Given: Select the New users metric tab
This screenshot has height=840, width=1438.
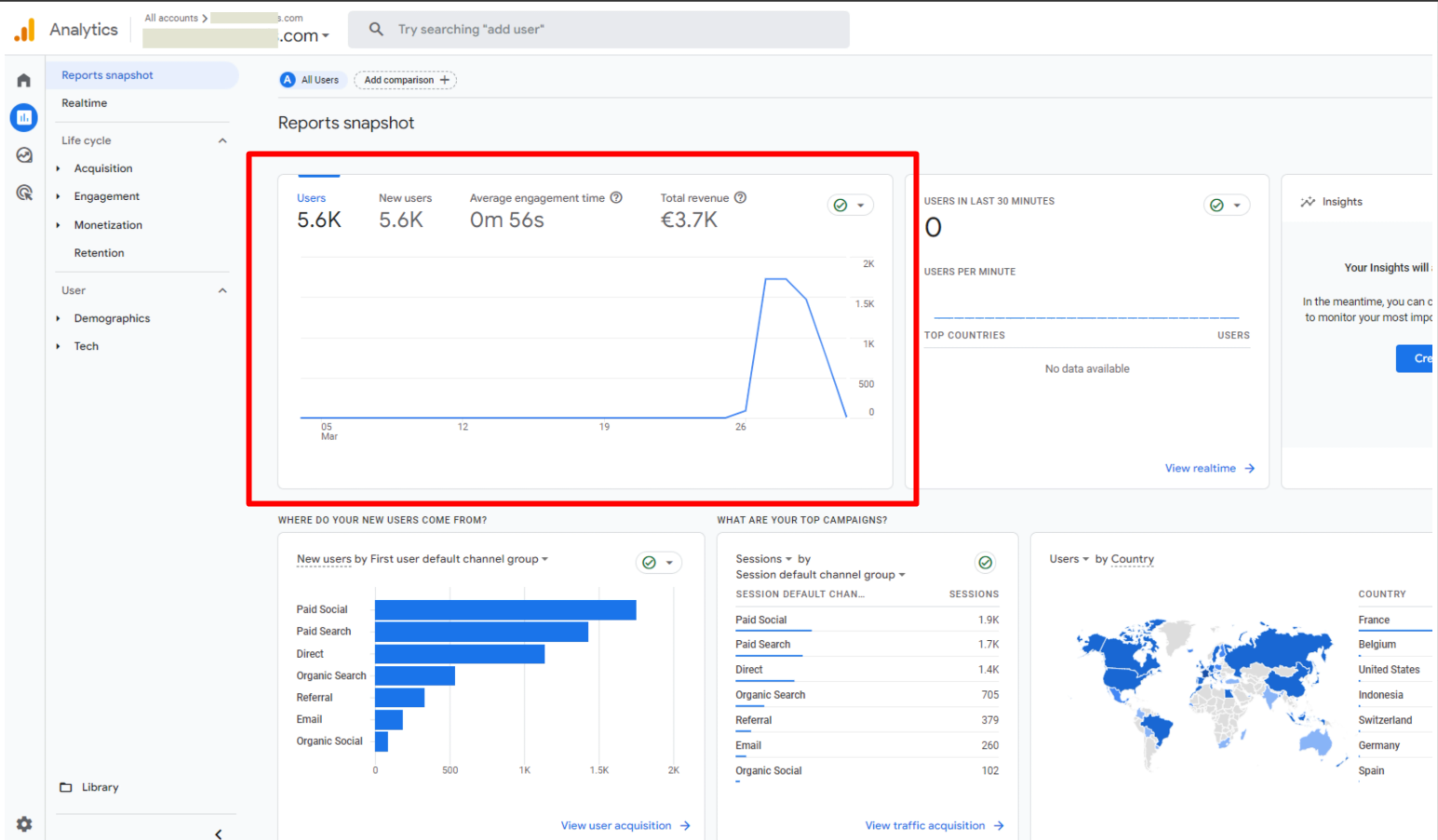Looking at the screenshot, I should point(405,210).
